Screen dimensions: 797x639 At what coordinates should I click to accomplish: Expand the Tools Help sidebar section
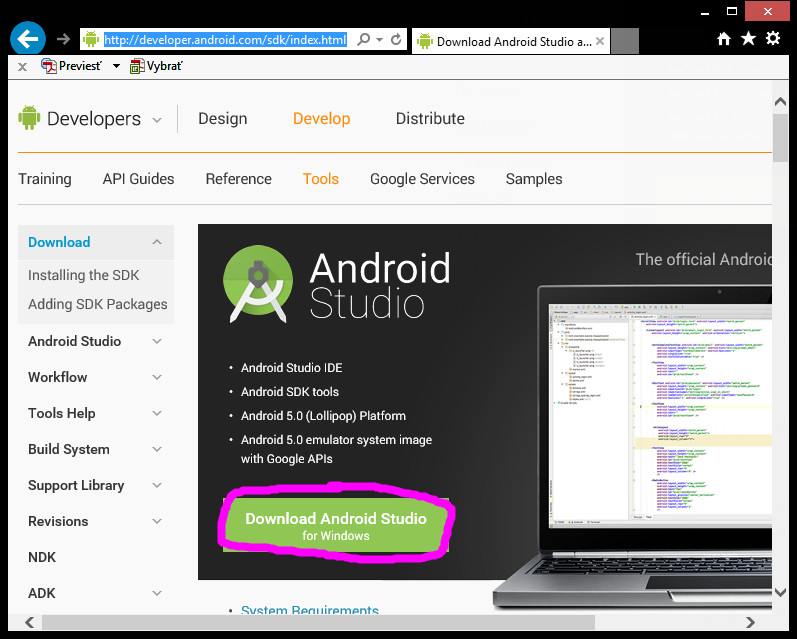tap(157, 413)
